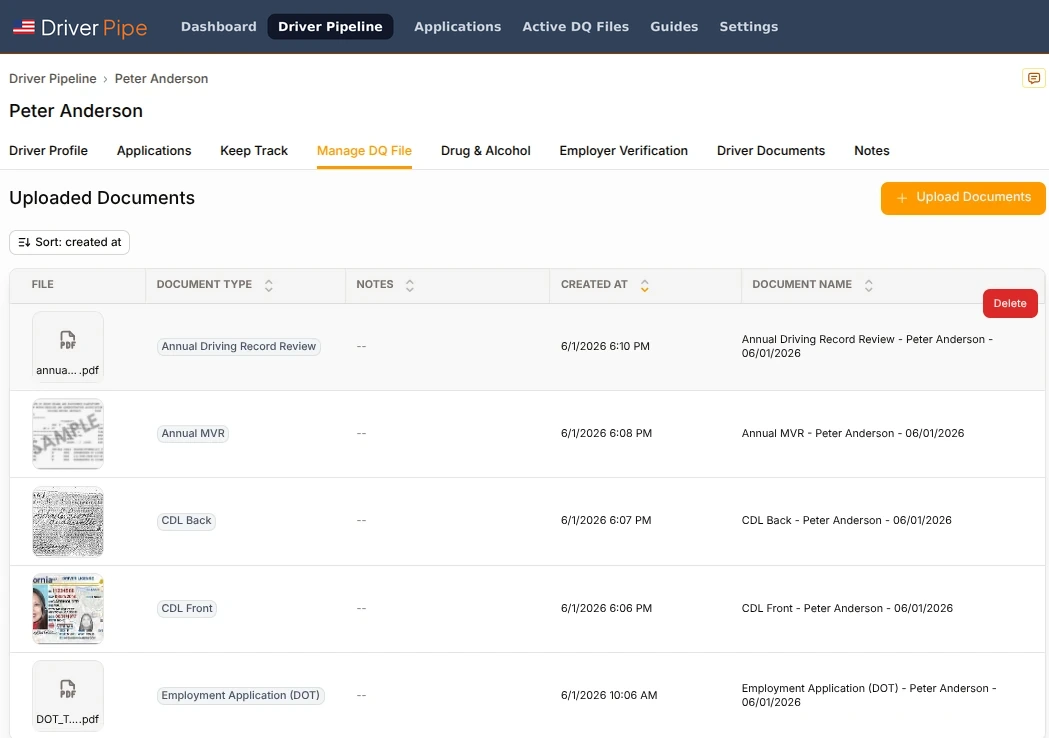Click the CDL Front type tag
This screenshot has height=738, width=1049.
pos(187,608)
